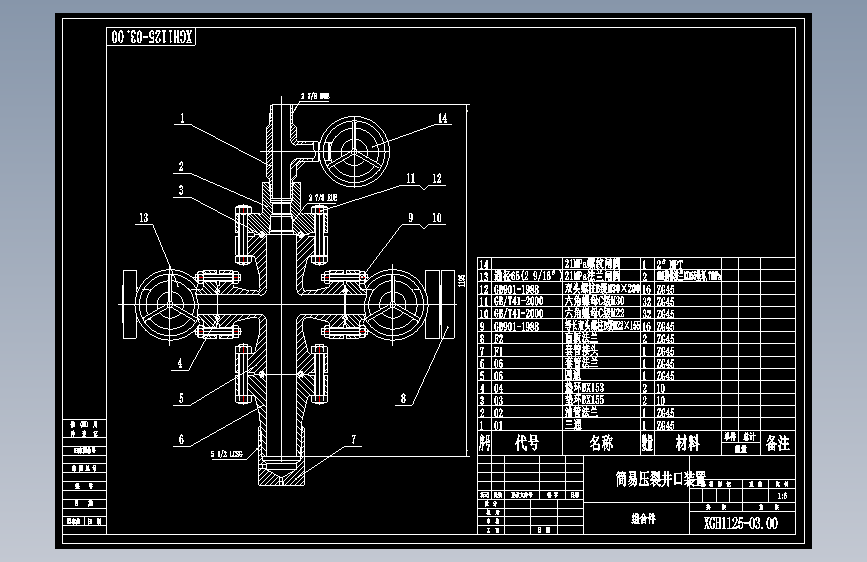Select callout number 7 near the bottom plug
Screen dimensions: 867x562
click(x=354, y=440)
